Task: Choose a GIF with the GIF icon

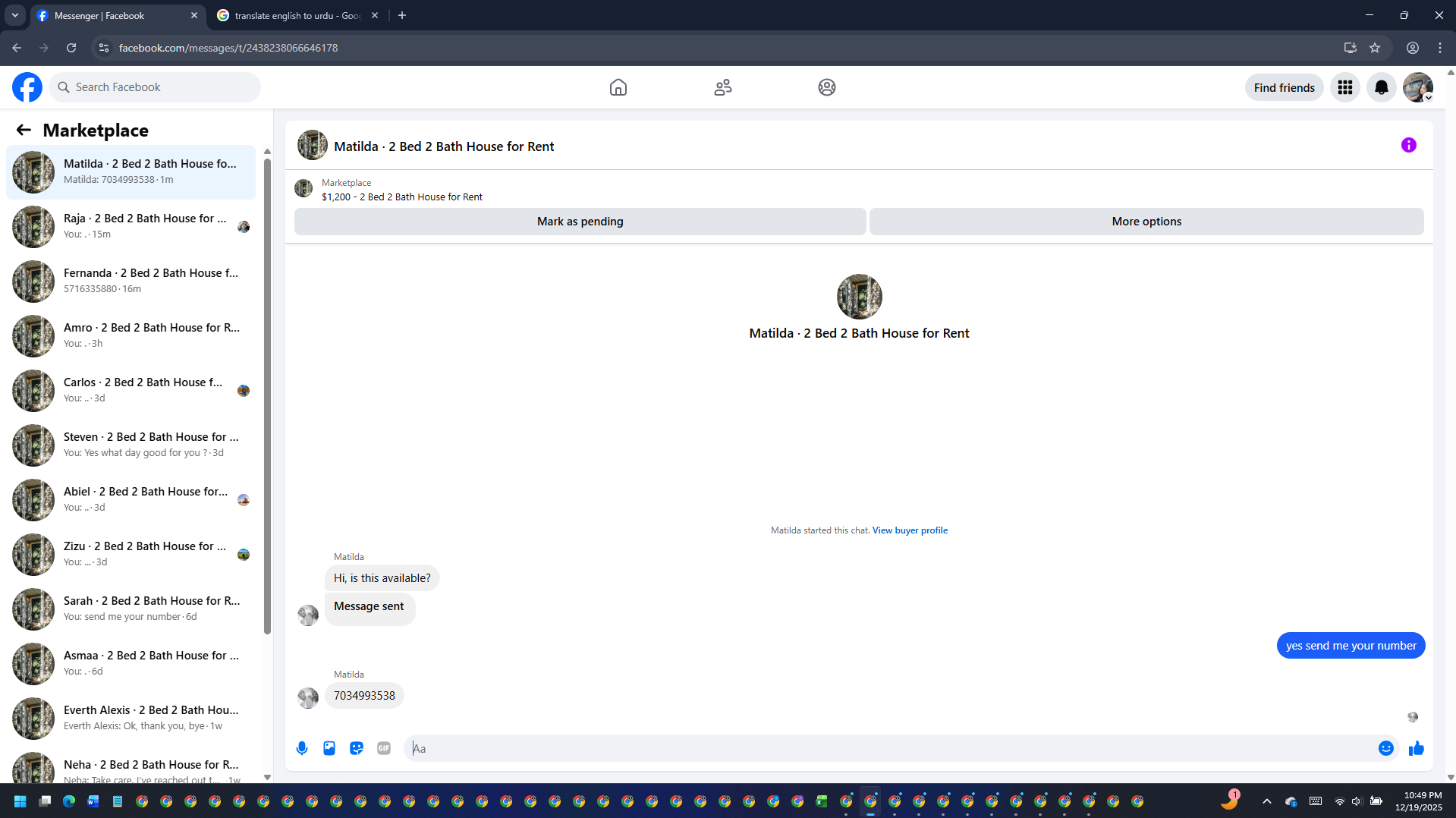Action: click(384, 748)
